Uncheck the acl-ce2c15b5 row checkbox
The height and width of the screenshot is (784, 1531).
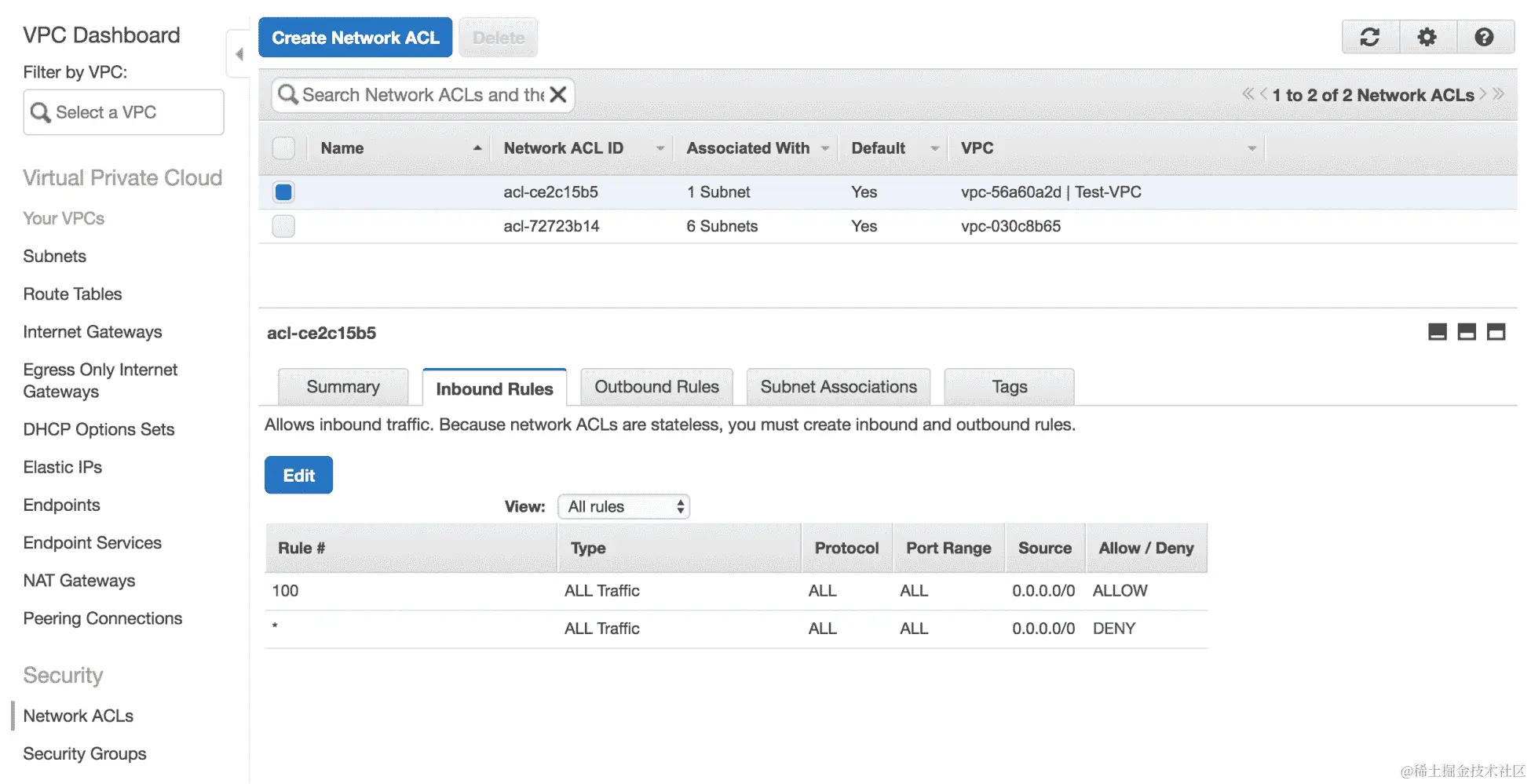click(x=283, y=192)
